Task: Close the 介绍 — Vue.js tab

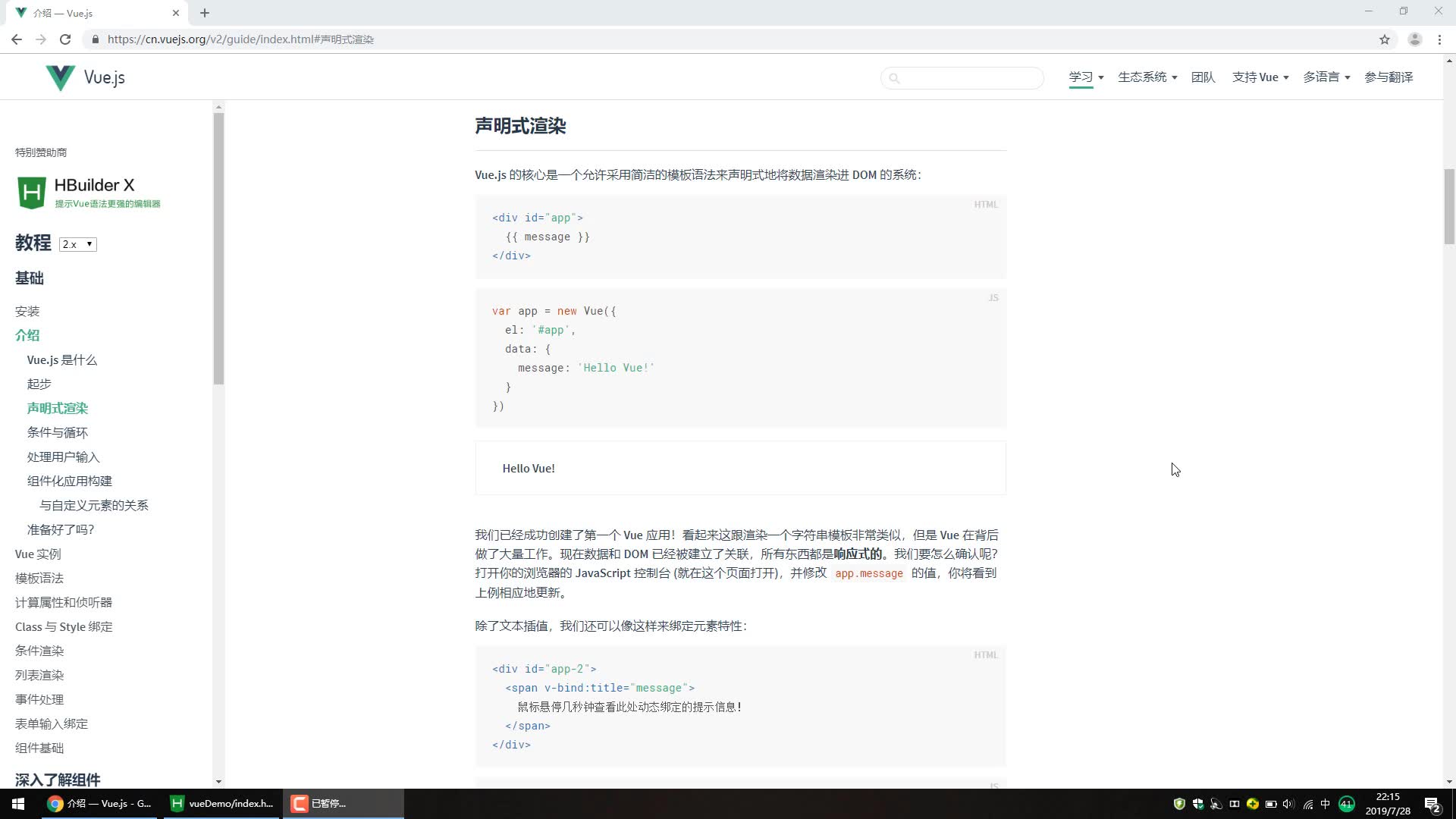Action: [176, 13]
